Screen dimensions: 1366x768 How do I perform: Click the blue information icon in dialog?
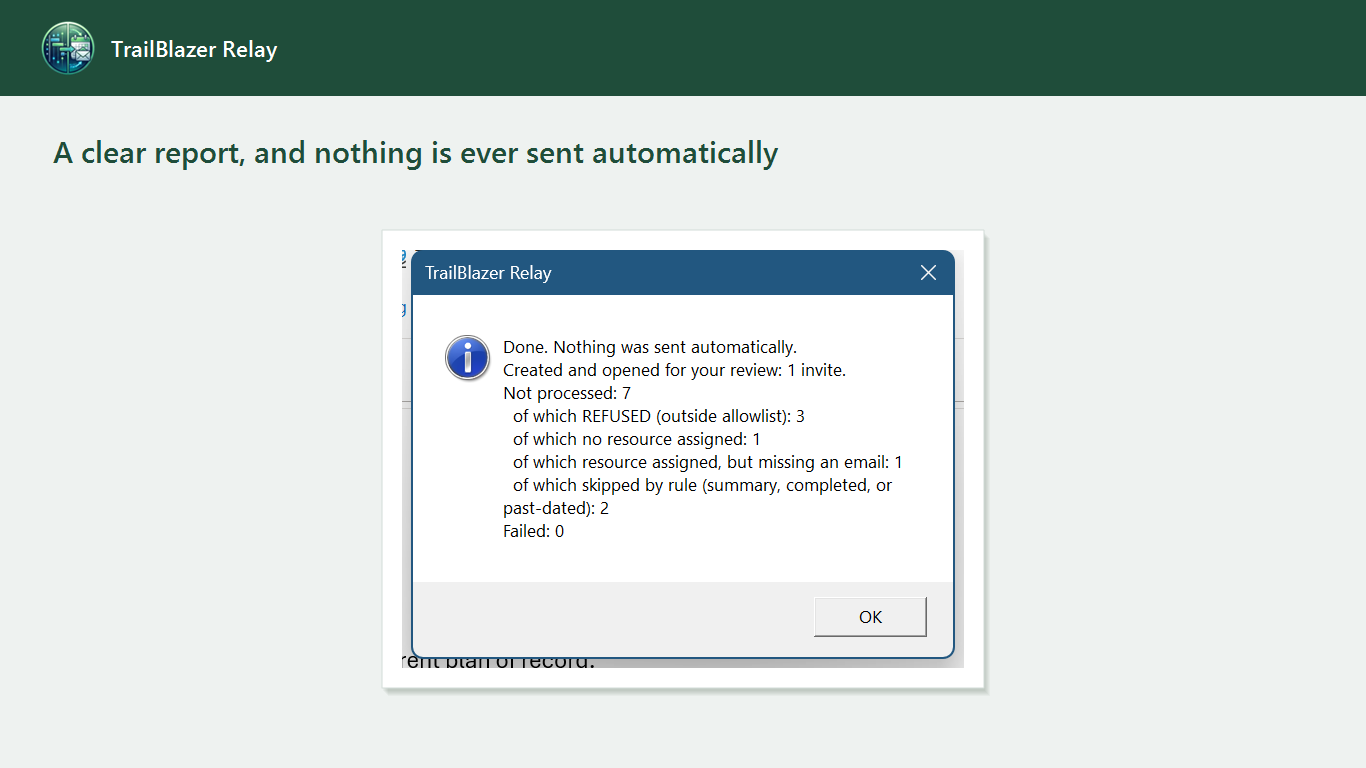(467, 358)
